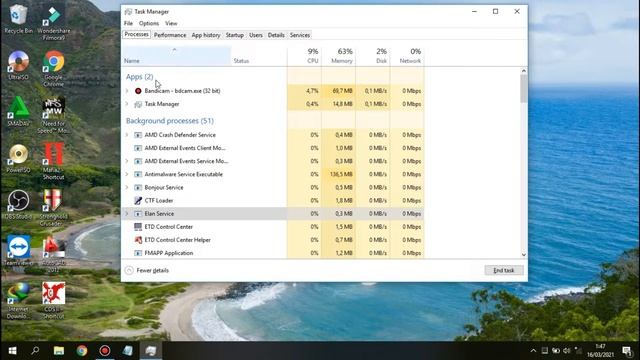Select AMD External Events Client Module row

(273, 148)
